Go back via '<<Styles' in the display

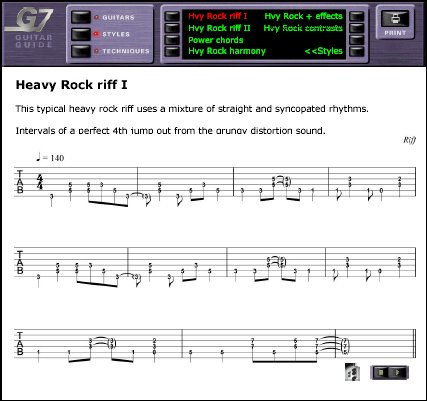coord(324,51)
